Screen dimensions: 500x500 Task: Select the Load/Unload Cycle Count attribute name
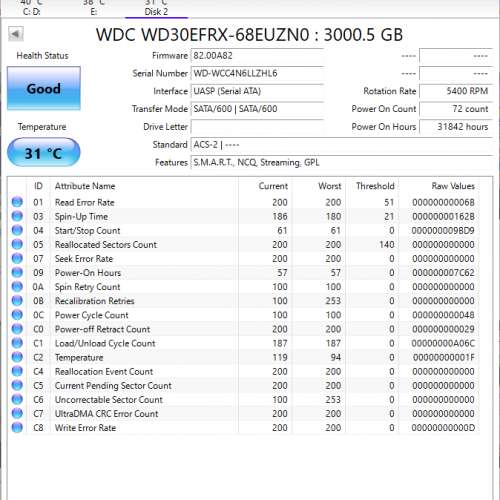point(105,343)
